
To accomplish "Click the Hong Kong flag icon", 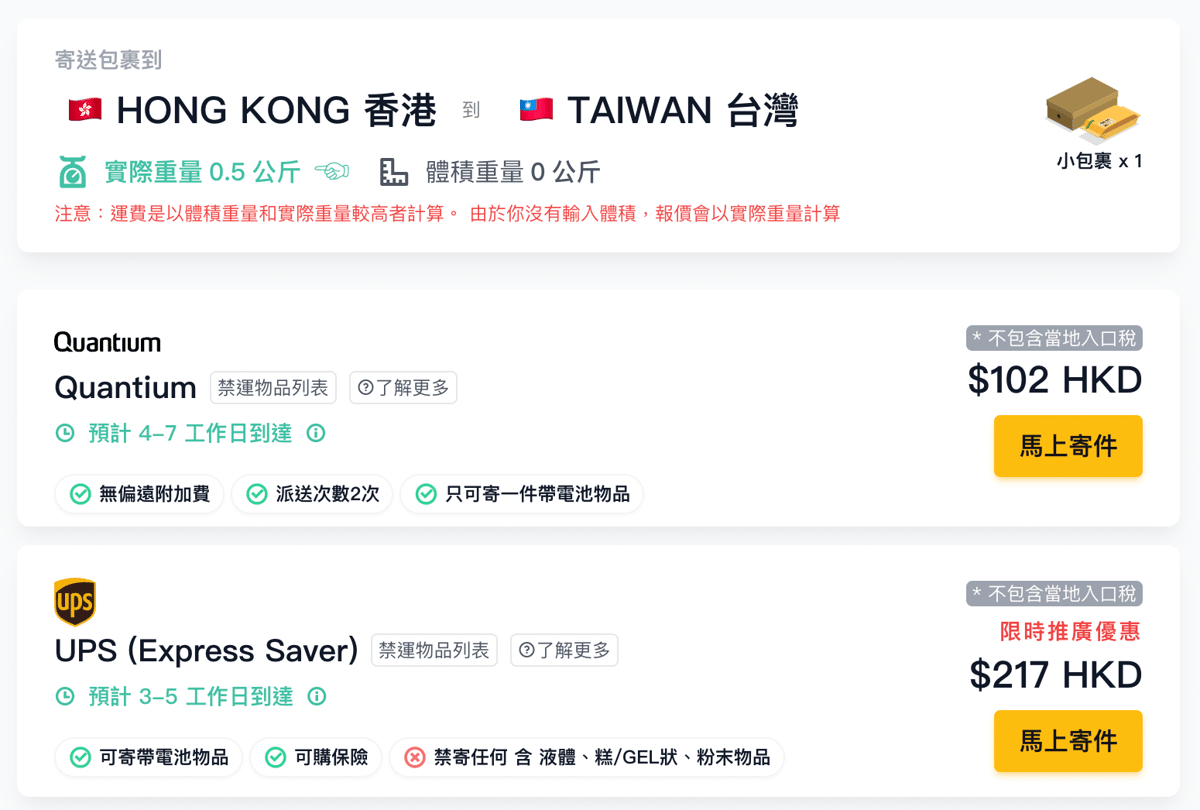I will (x=85, y=110).
